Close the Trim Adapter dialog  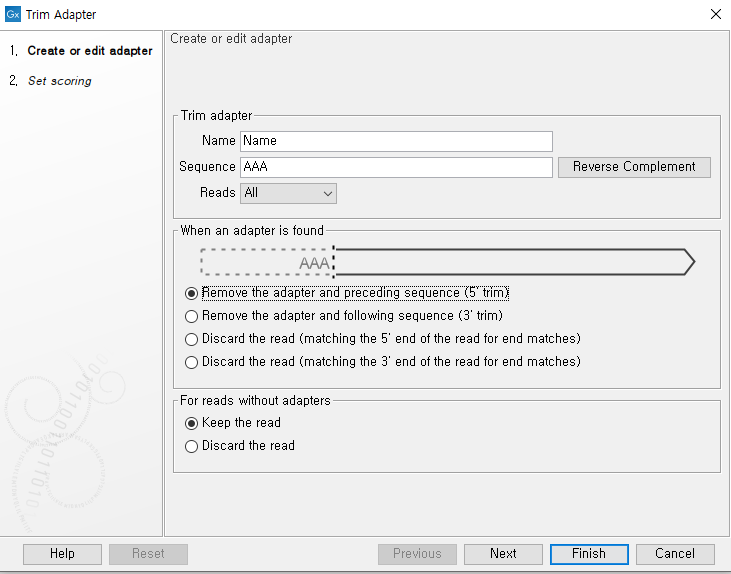point(716,14)
